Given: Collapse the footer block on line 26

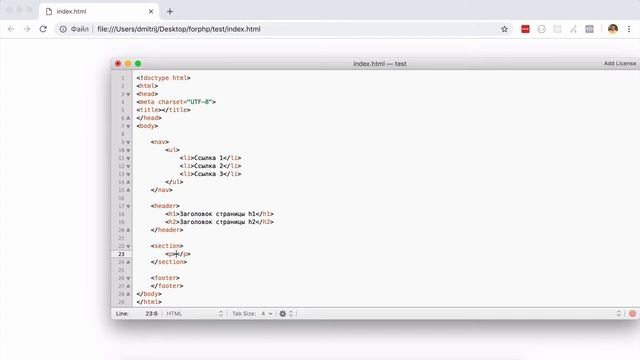Looking at the screenshot, I should pyautogui.click(x=128, y=278).
